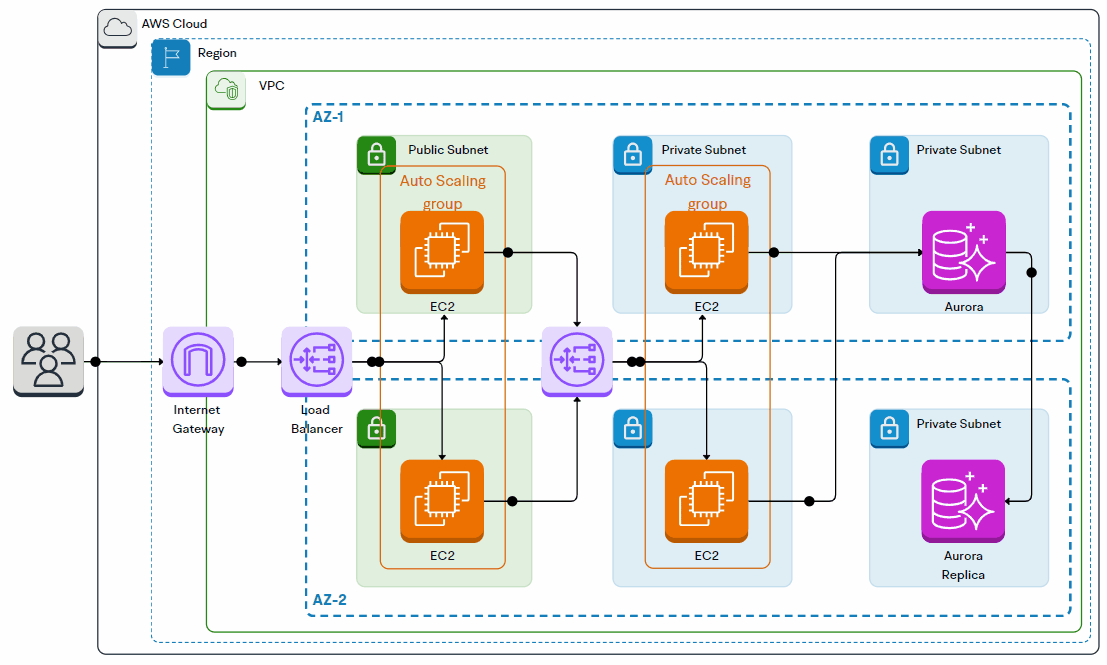Click the EC2 icon in AZ-2 Private Subnet
The width and height of the screenshot is (1107, 665).
point(706,500)
